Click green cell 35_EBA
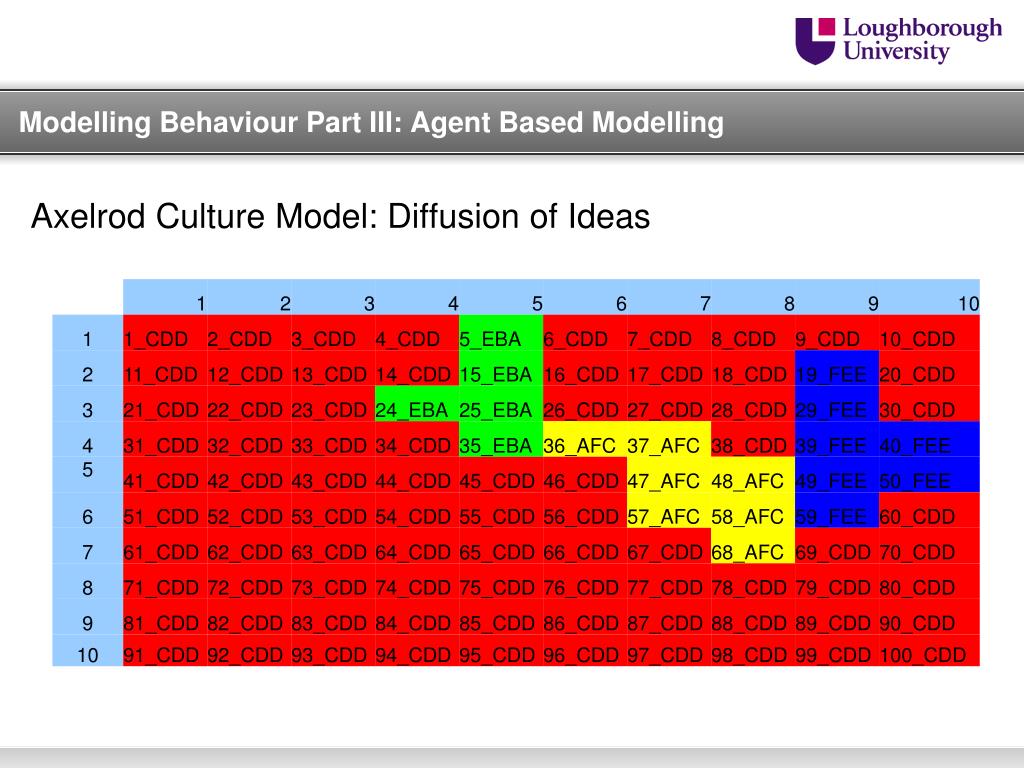This screenshot has width=1024, height=768. [x=501, y=439]
